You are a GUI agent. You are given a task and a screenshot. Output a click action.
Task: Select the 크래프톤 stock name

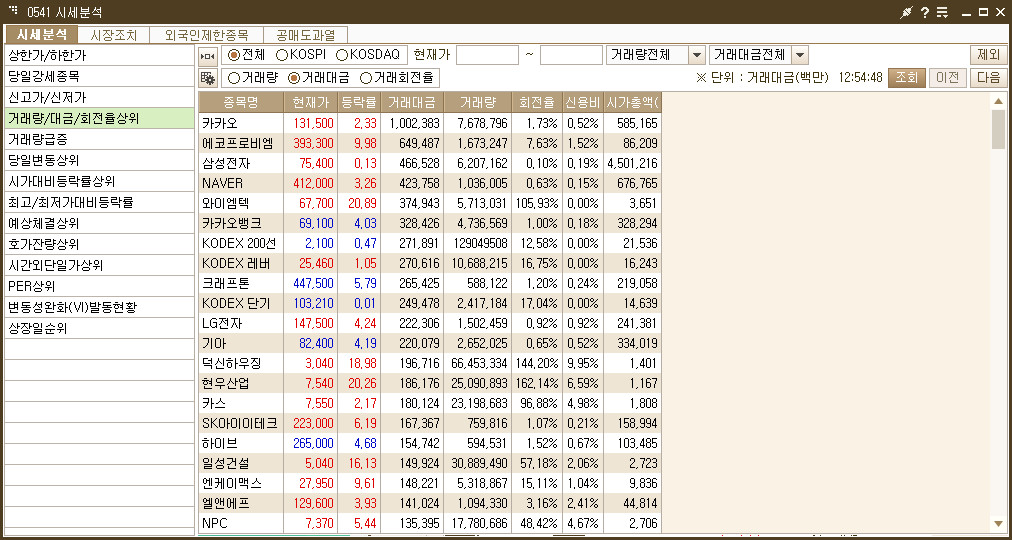click(x=225, y=283)
